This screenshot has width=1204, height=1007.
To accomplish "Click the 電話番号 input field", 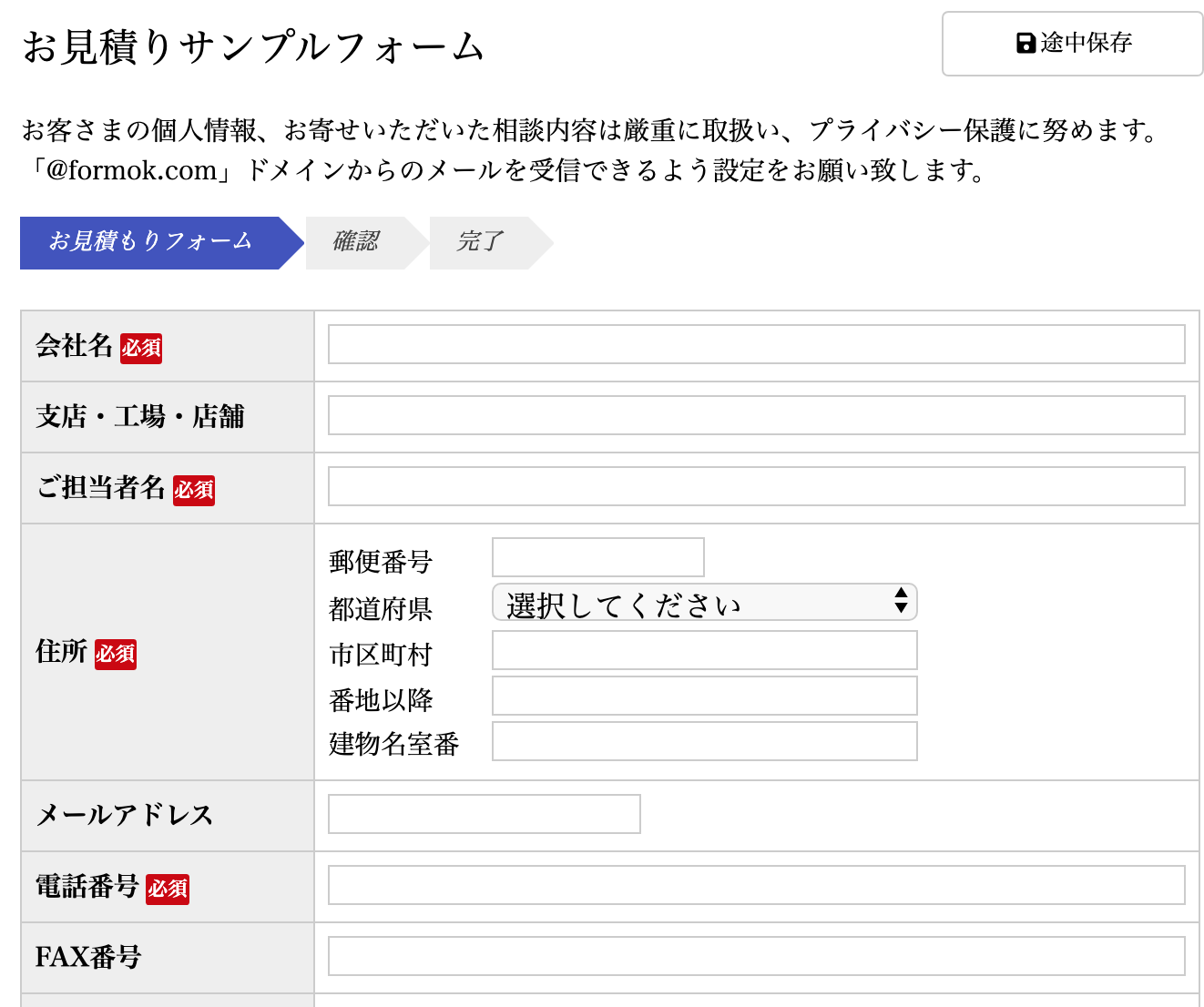I will point(756,885).
